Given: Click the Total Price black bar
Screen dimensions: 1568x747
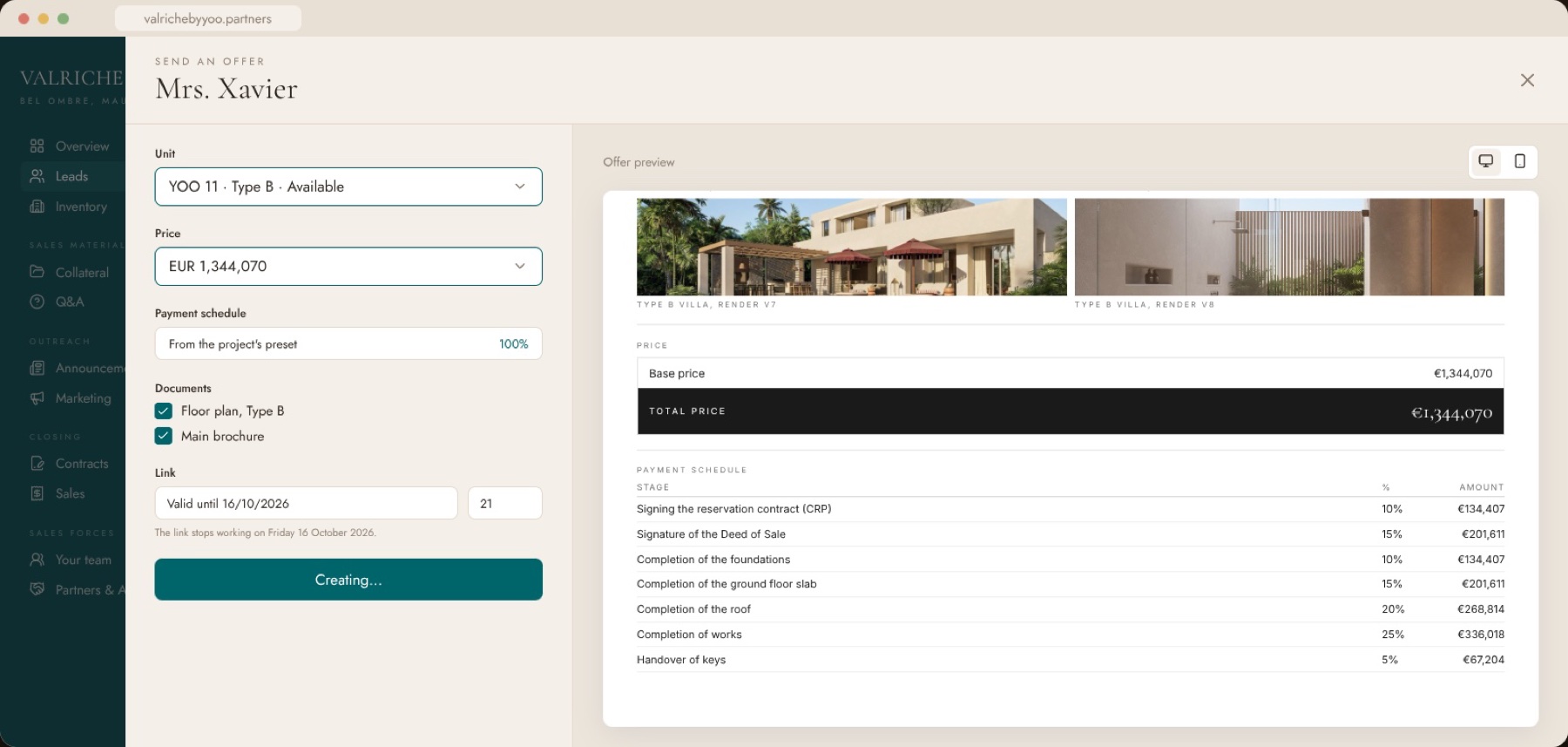Looking at the screenshot, I should (1071, 411).
